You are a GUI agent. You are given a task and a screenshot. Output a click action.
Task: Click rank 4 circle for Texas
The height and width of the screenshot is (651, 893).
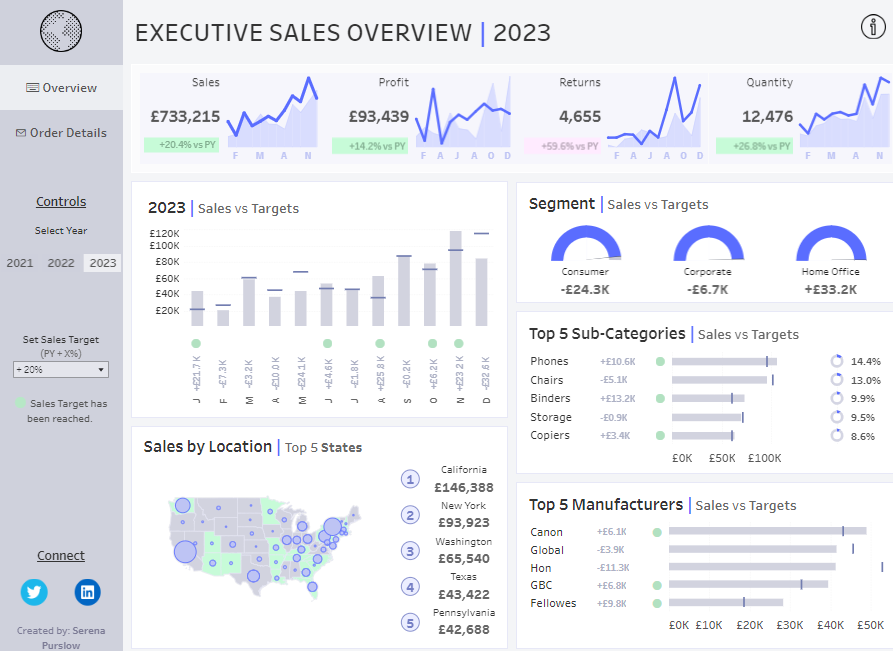[410, 587]
